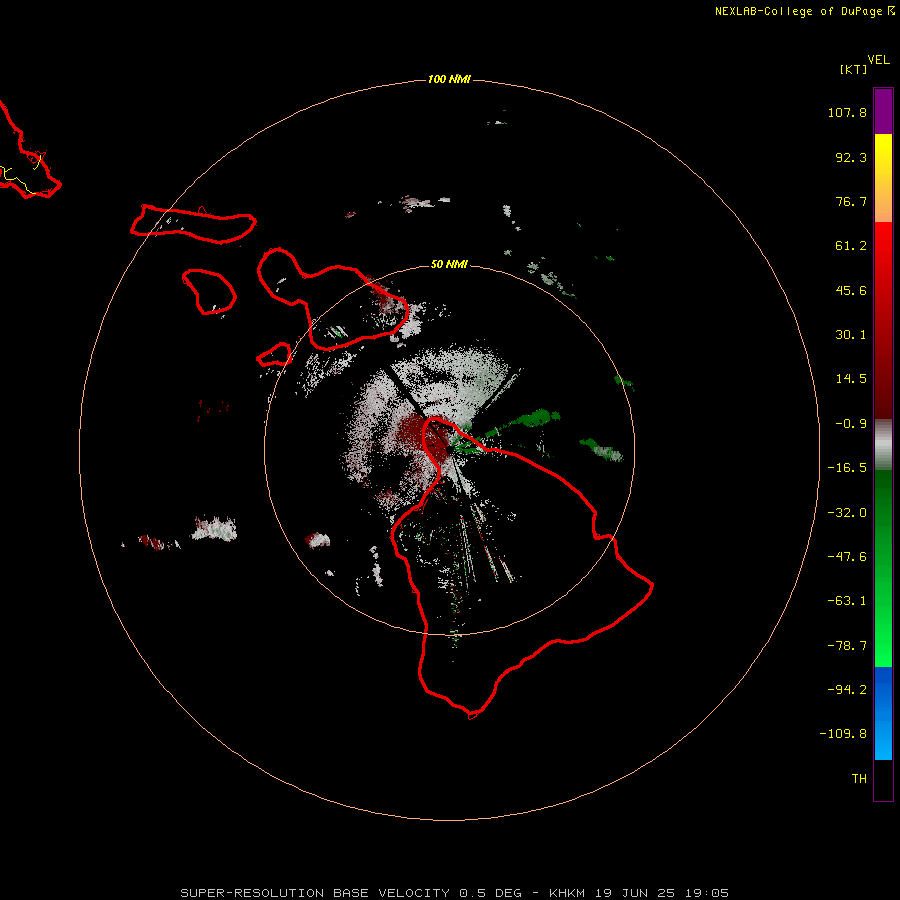The height and width of the screenshot is (900, 900).
Task: Click the TH threshold label
Action: point(859,779)
